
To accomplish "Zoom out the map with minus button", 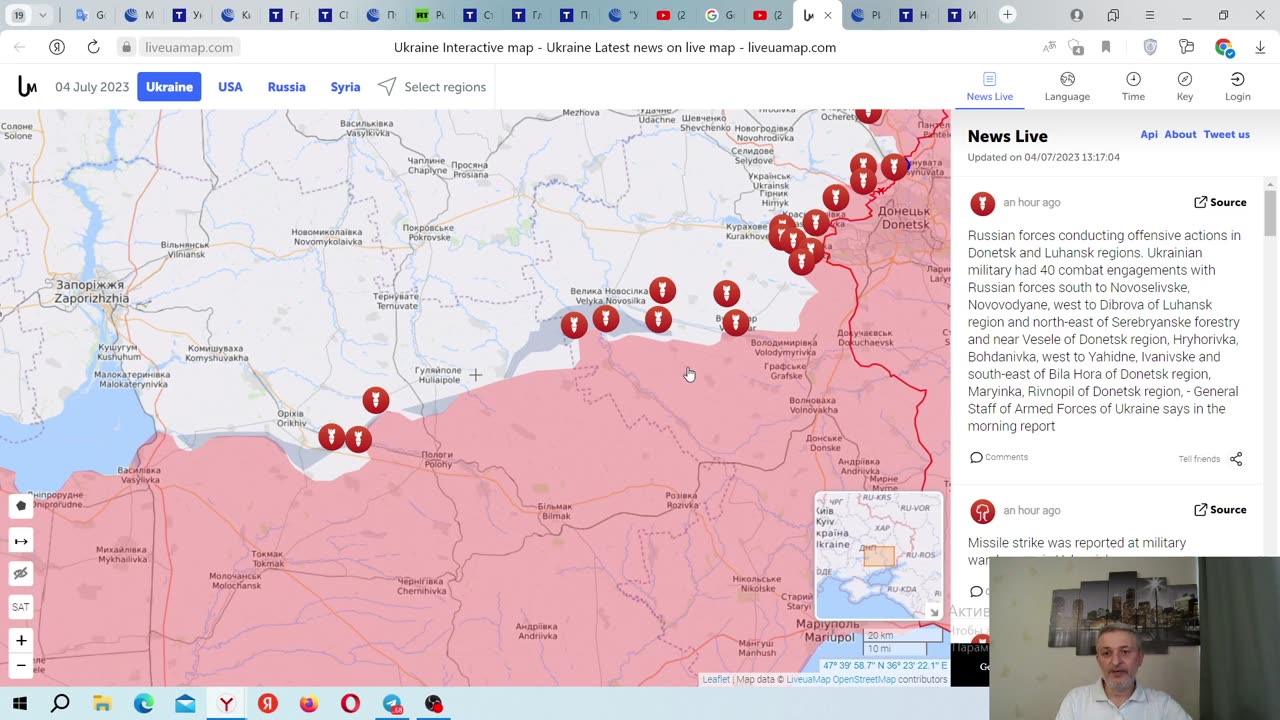I will click(x=21, y=665).
